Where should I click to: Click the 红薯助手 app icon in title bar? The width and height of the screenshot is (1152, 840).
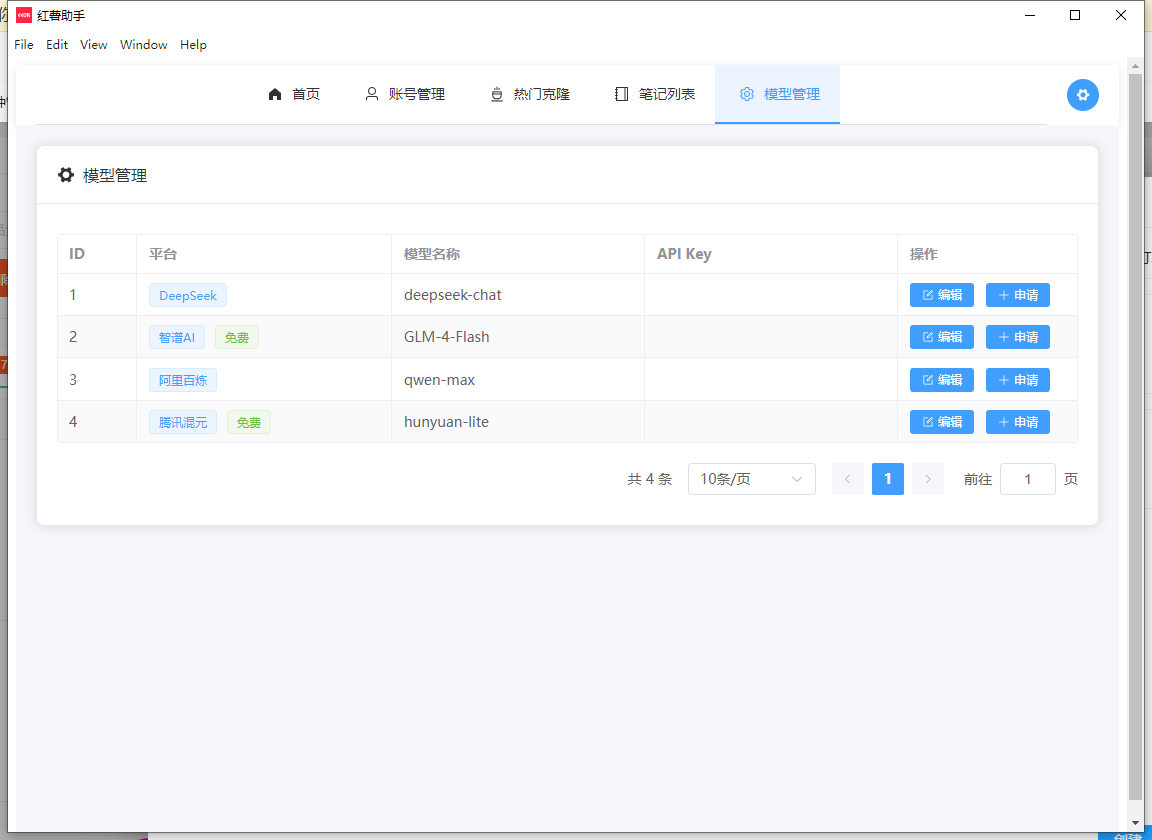(24, 15)
